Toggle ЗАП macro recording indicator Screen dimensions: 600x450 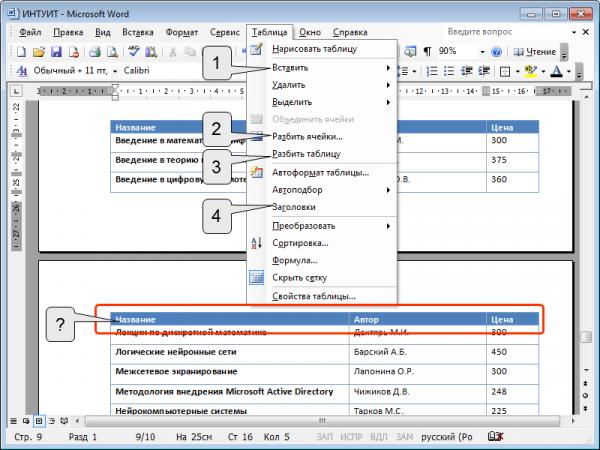click(324, 437)
